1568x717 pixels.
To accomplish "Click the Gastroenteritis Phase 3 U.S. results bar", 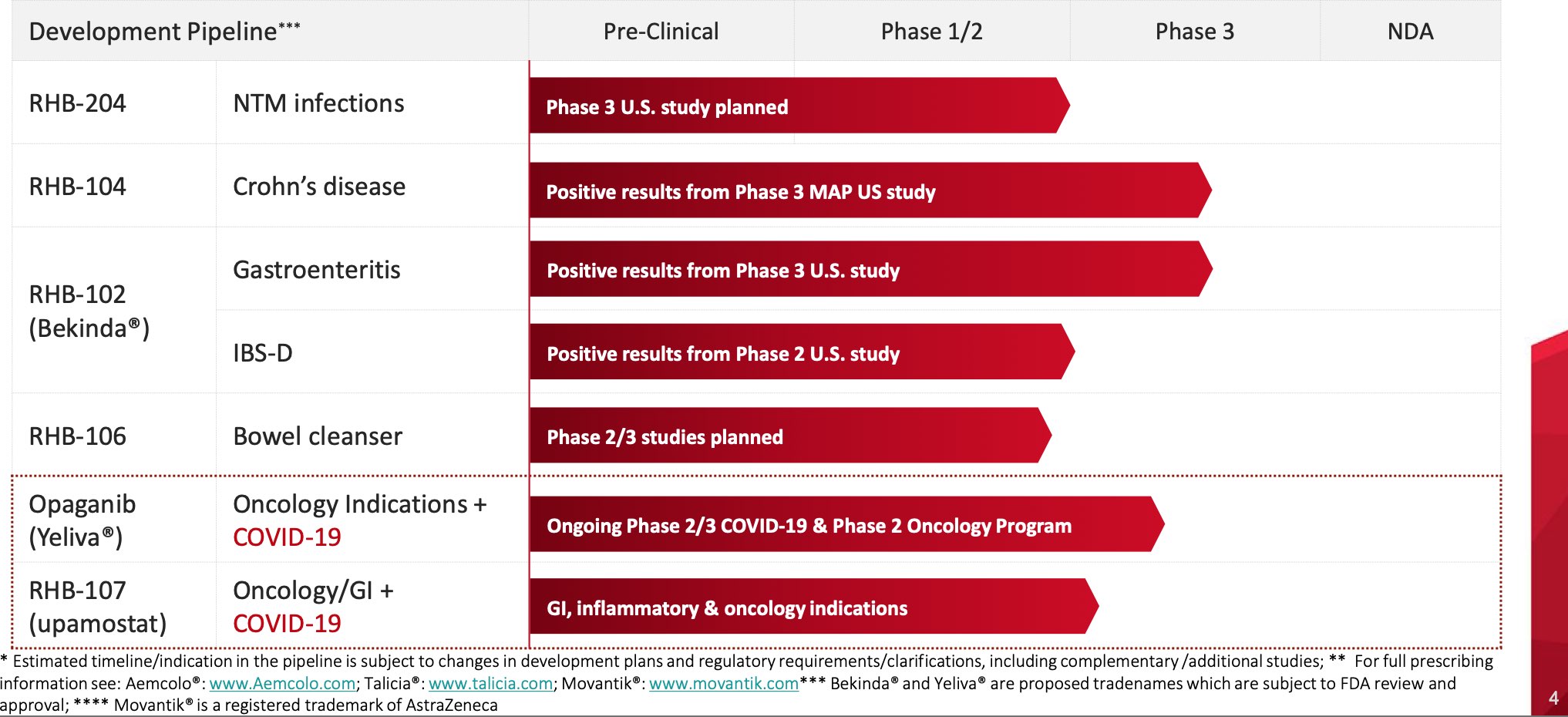I will click(863, 270).
